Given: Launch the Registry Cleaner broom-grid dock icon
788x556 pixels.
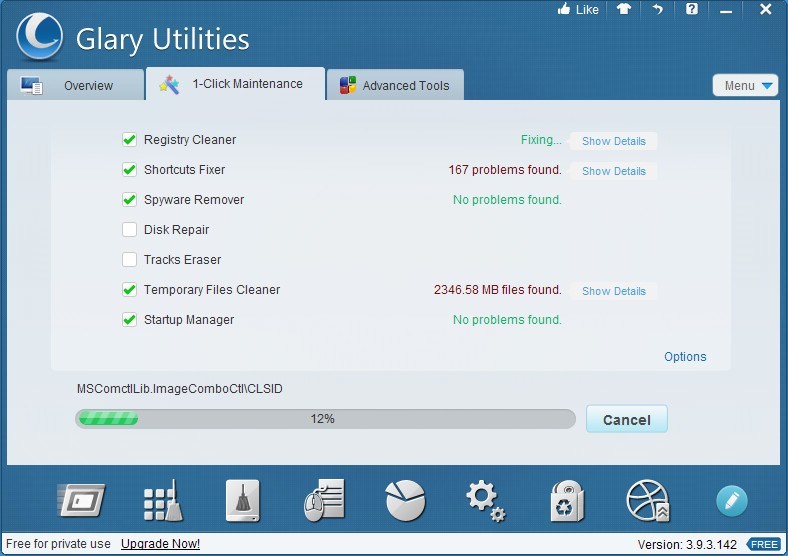Looking at the screenshot, I should (163, 501).
